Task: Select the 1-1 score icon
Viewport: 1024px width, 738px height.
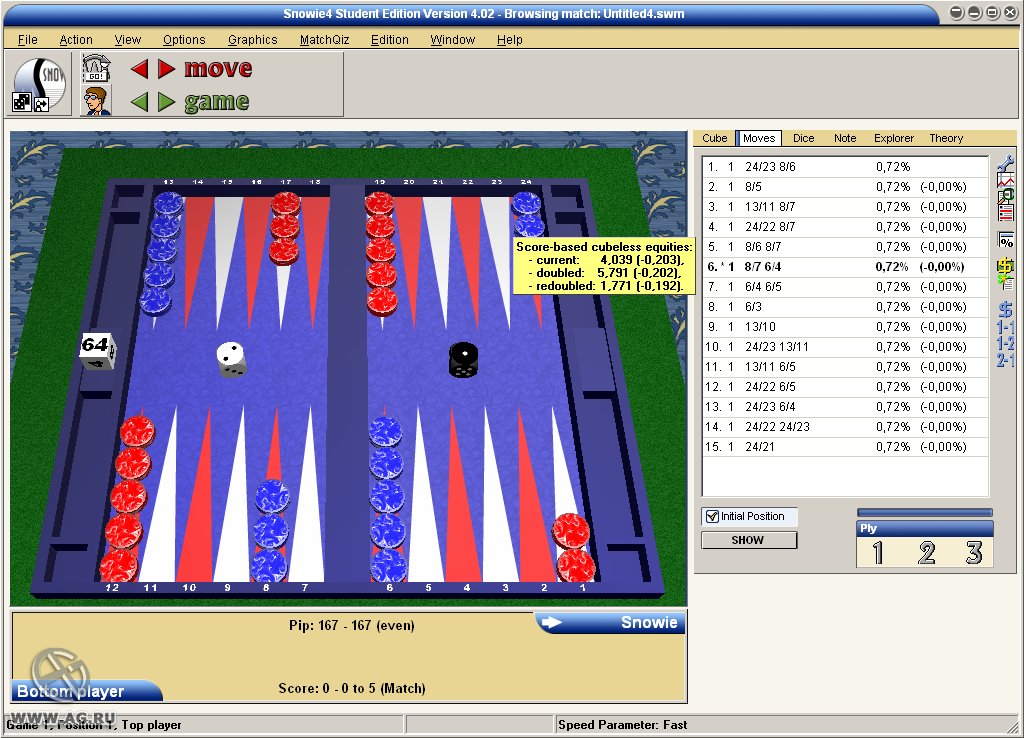Action: click(x=1006, y=327)
